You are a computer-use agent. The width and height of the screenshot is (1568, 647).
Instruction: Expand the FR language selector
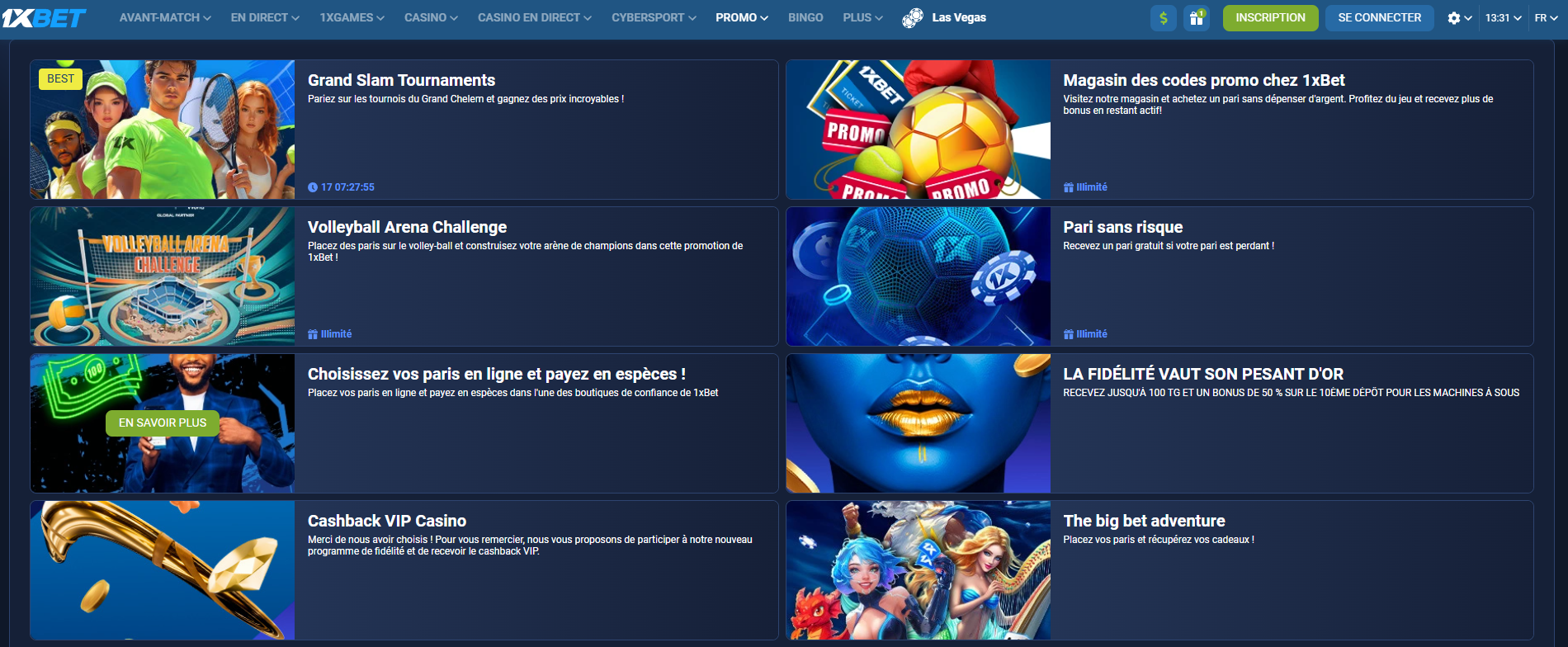(x=1546, y=18)
